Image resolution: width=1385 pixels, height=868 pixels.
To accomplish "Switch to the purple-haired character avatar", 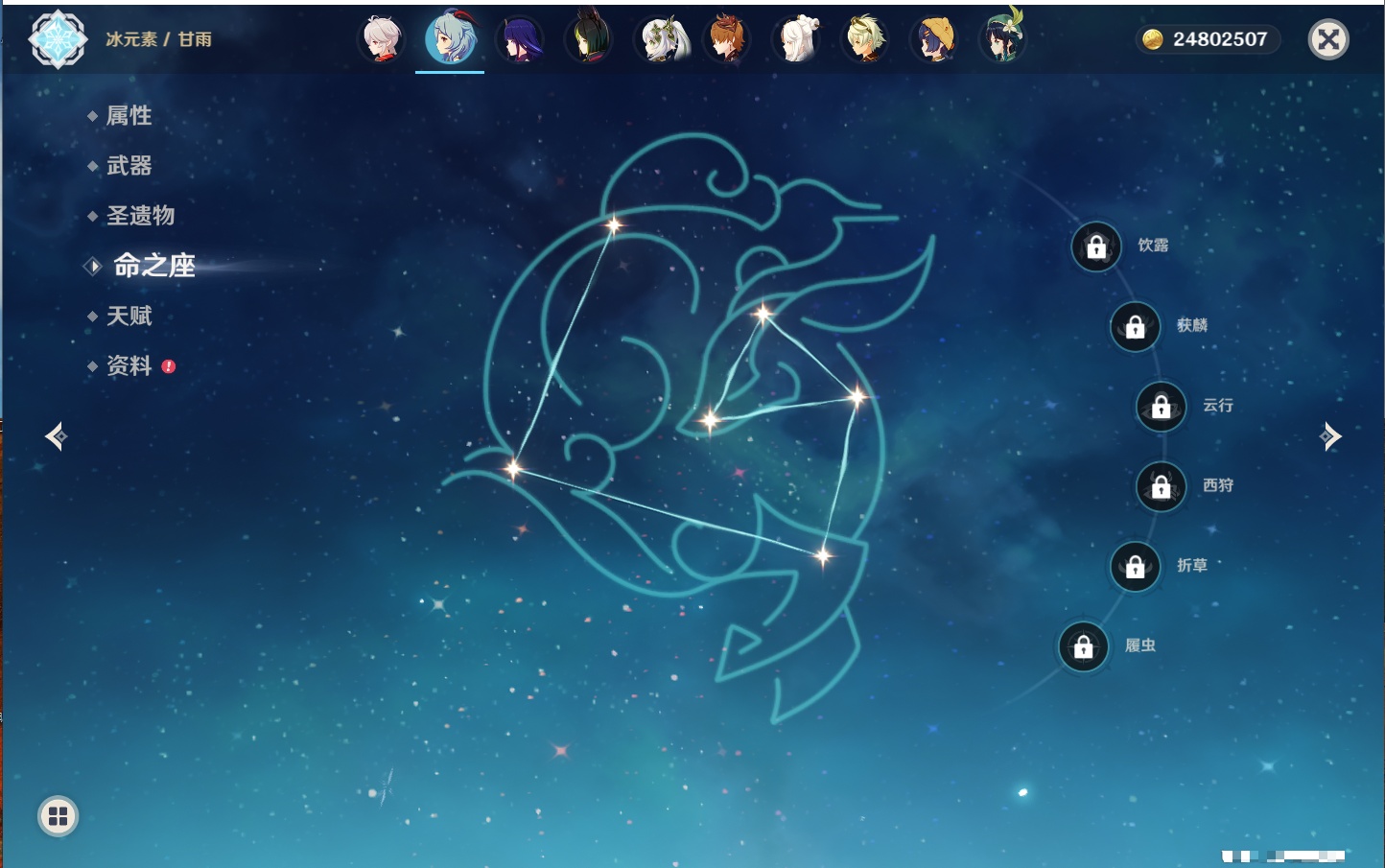I will [x=520, y=39].
